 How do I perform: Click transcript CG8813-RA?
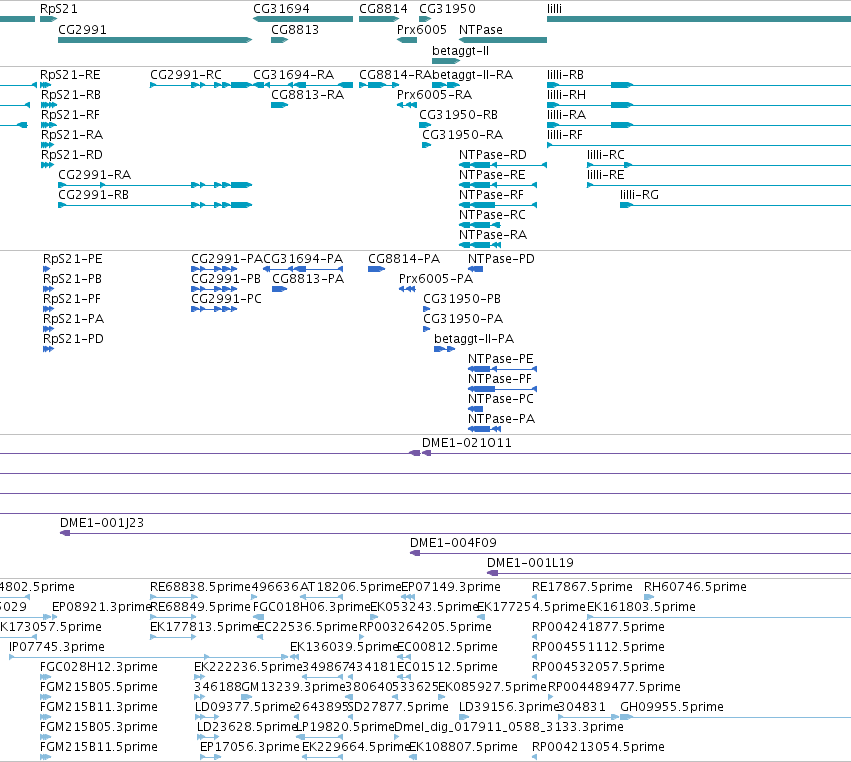click(x=308, y=94)
